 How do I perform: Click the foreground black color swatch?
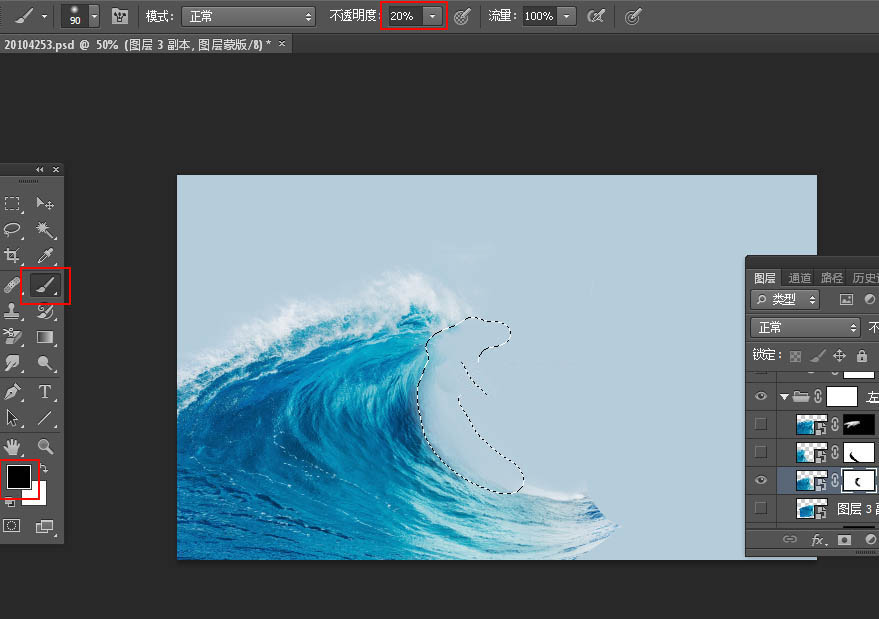(x=18, y=477)
